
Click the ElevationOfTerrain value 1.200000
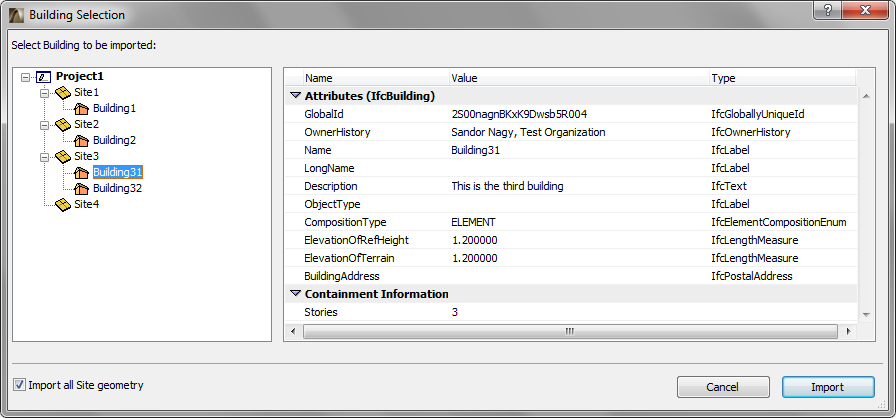[474, 258]
